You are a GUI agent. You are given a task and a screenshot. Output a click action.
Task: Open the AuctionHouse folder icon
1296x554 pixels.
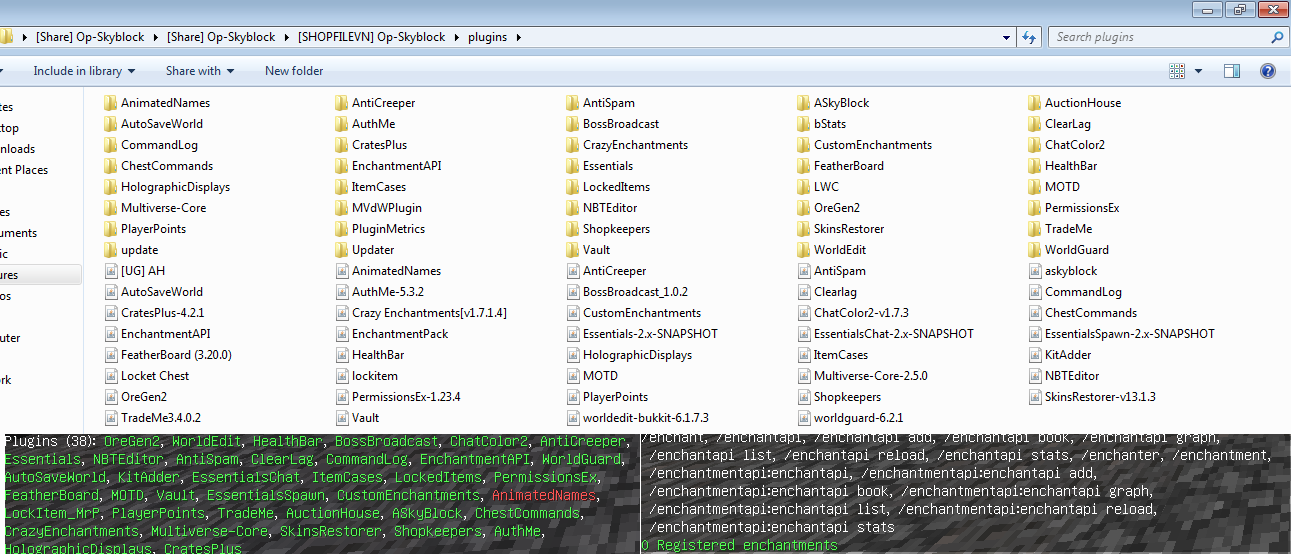click(x=1034, y=103)
